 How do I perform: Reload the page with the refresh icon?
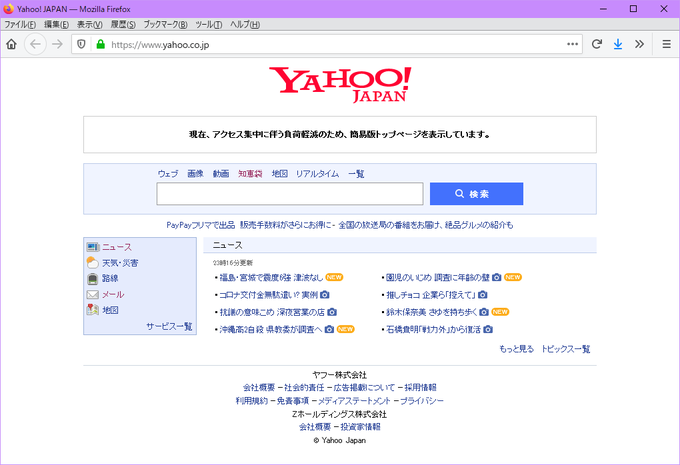597,44
